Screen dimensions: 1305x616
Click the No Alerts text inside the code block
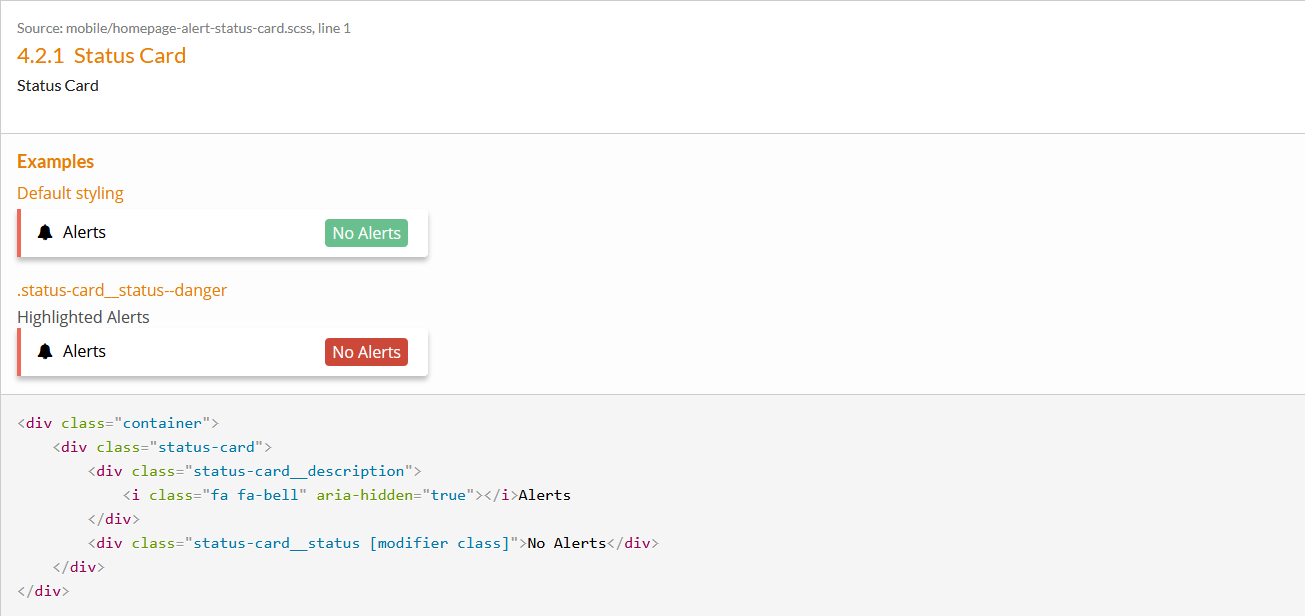(567, 543)
